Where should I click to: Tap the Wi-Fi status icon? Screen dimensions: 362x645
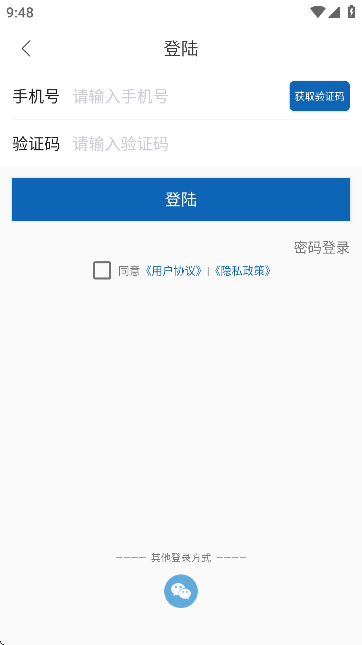318,12
